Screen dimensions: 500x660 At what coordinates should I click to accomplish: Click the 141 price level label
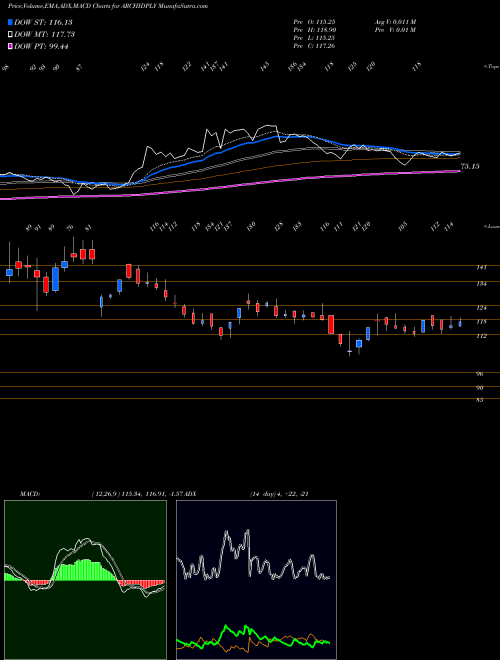click(x=481, y=267)
